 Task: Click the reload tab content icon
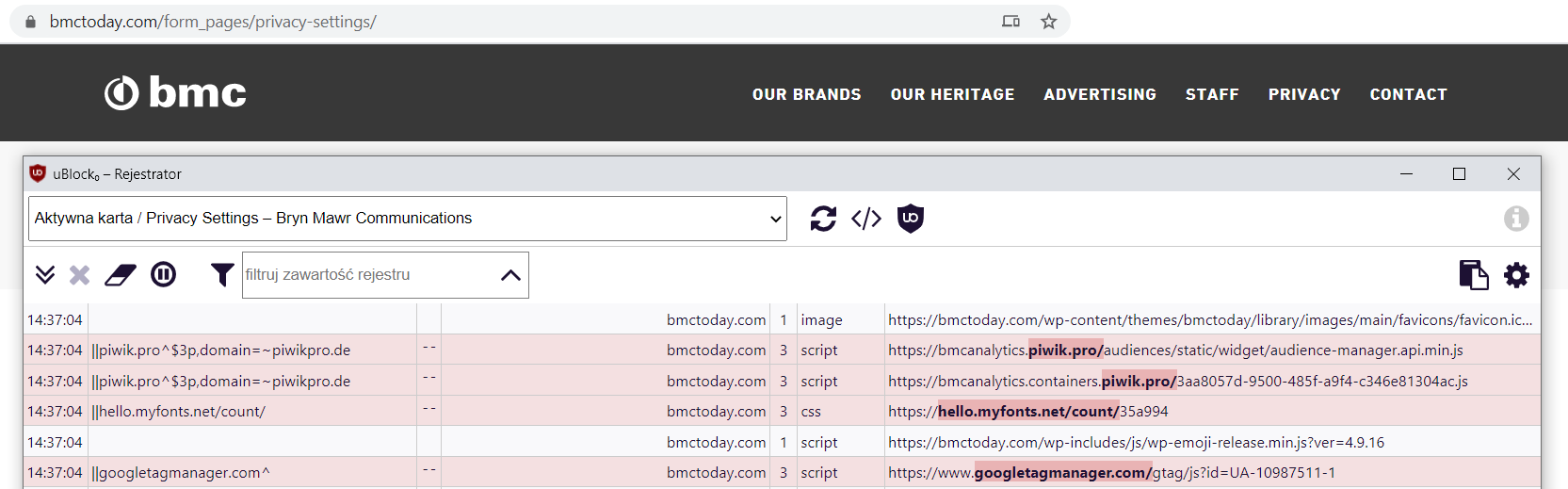823,219
